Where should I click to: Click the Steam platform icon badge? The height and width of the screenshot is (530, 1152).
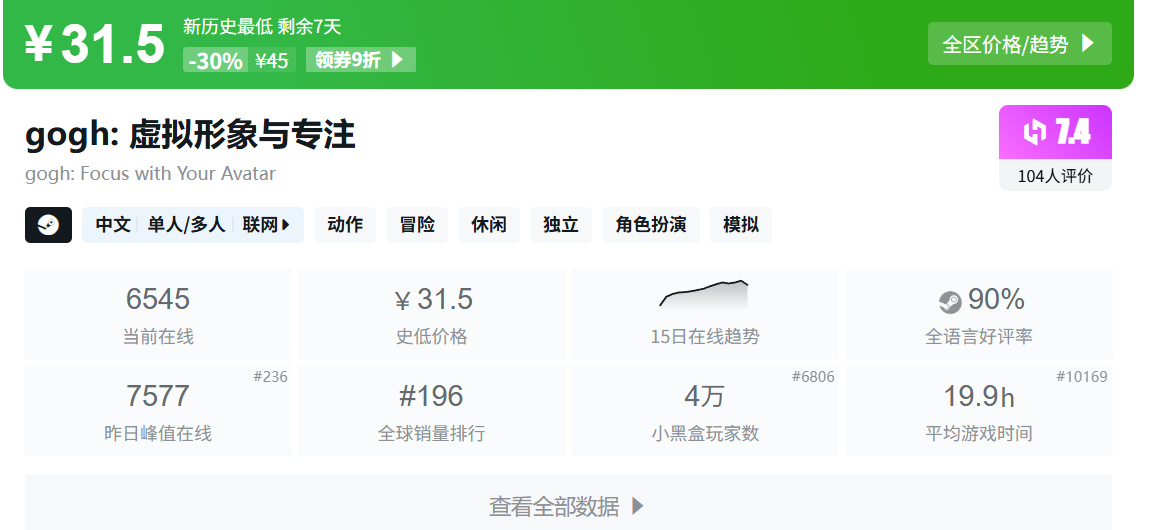(48, 225)
